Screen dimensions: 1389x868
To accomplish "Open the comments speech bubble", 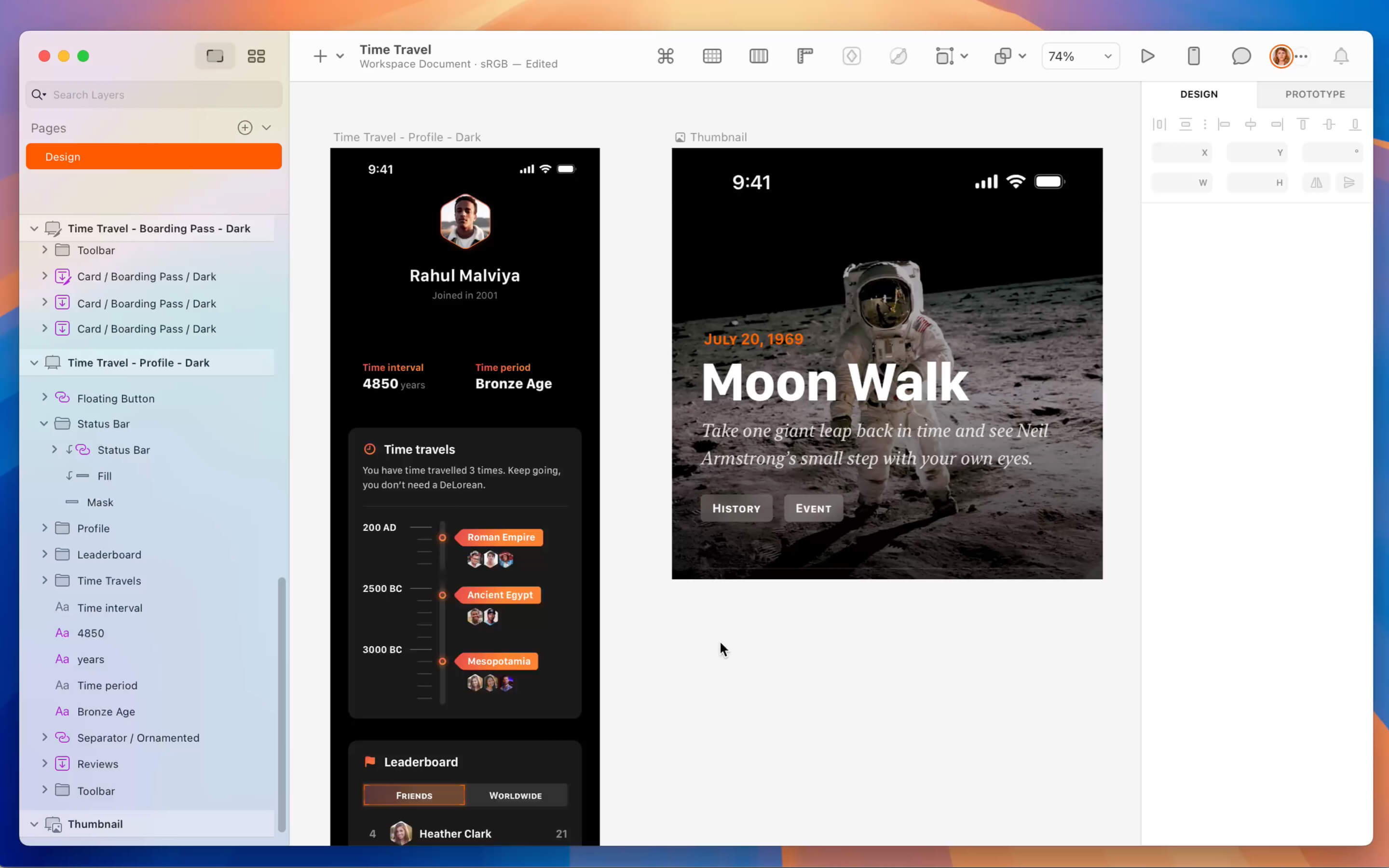I will [1240, 56].
